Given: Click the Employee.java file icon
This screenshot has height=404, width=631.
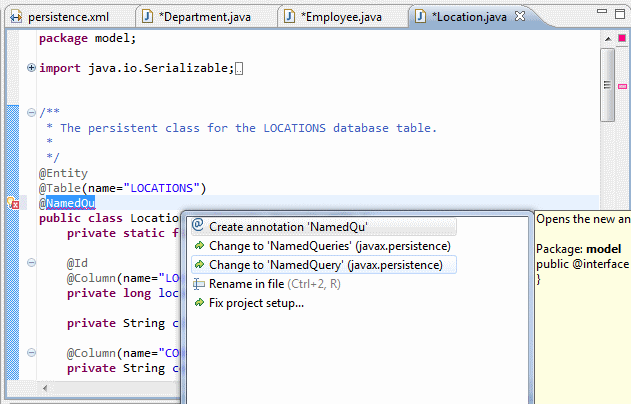Looking at the screenshot, I should [289, 16].
